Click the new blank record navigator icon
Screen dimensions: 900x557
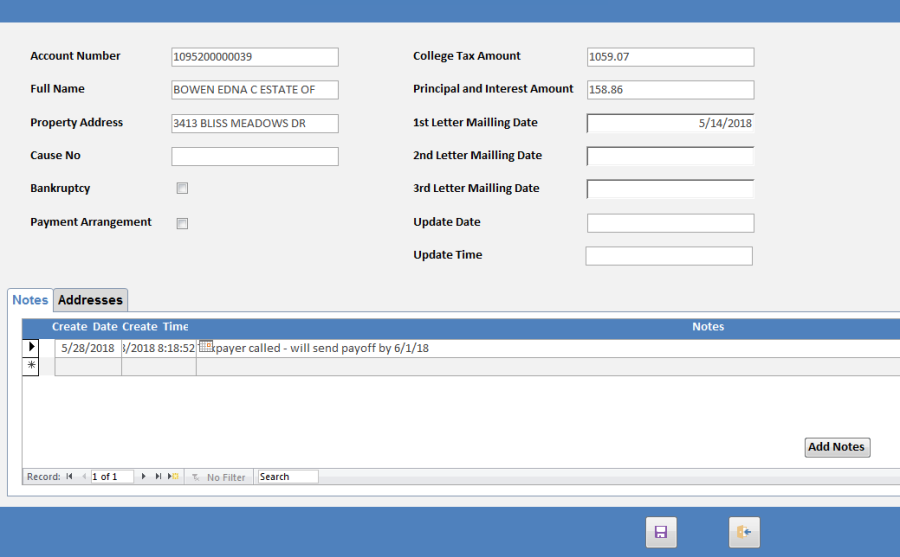[x=173, y=477]
